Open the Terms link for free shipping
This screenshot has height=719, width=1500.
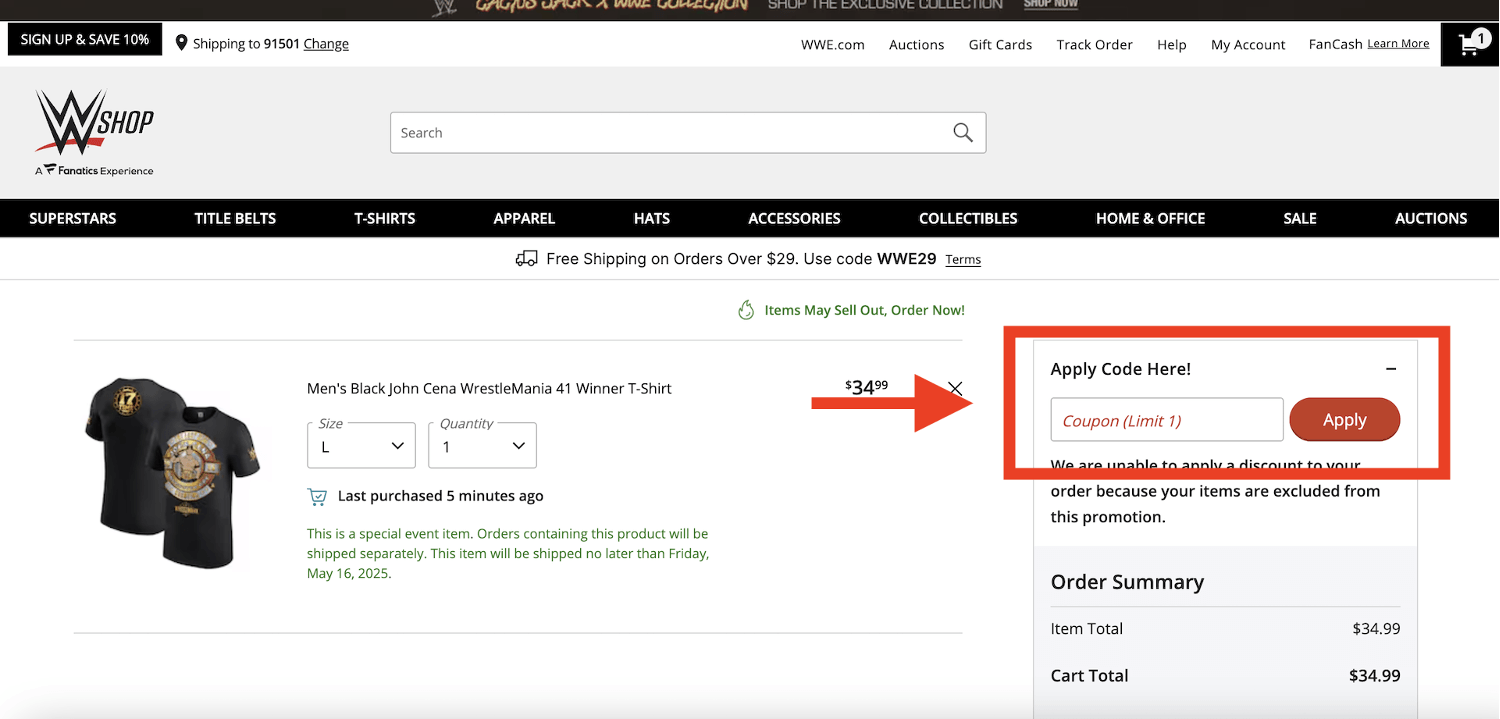pos(962,259)
